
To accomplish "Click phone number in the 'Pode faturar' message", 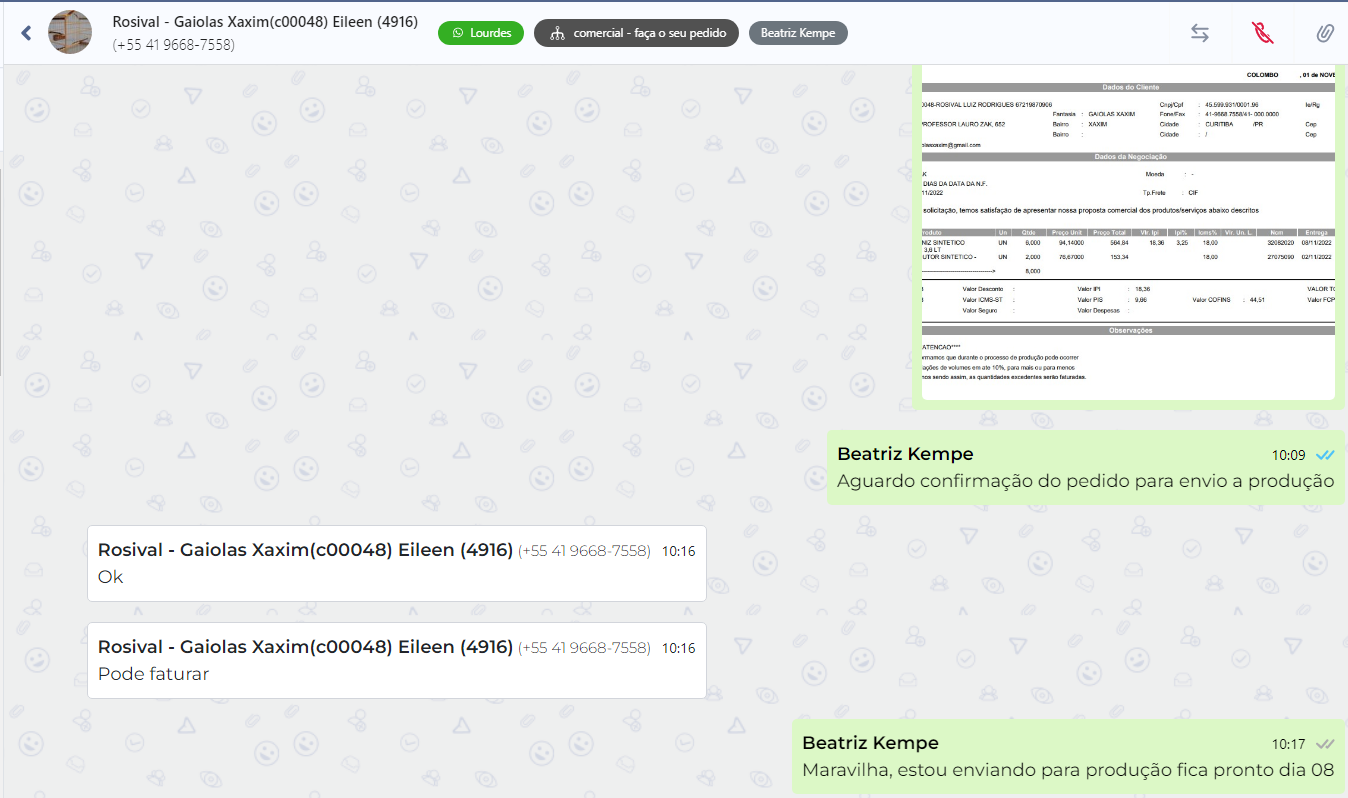I will point(584,648).
